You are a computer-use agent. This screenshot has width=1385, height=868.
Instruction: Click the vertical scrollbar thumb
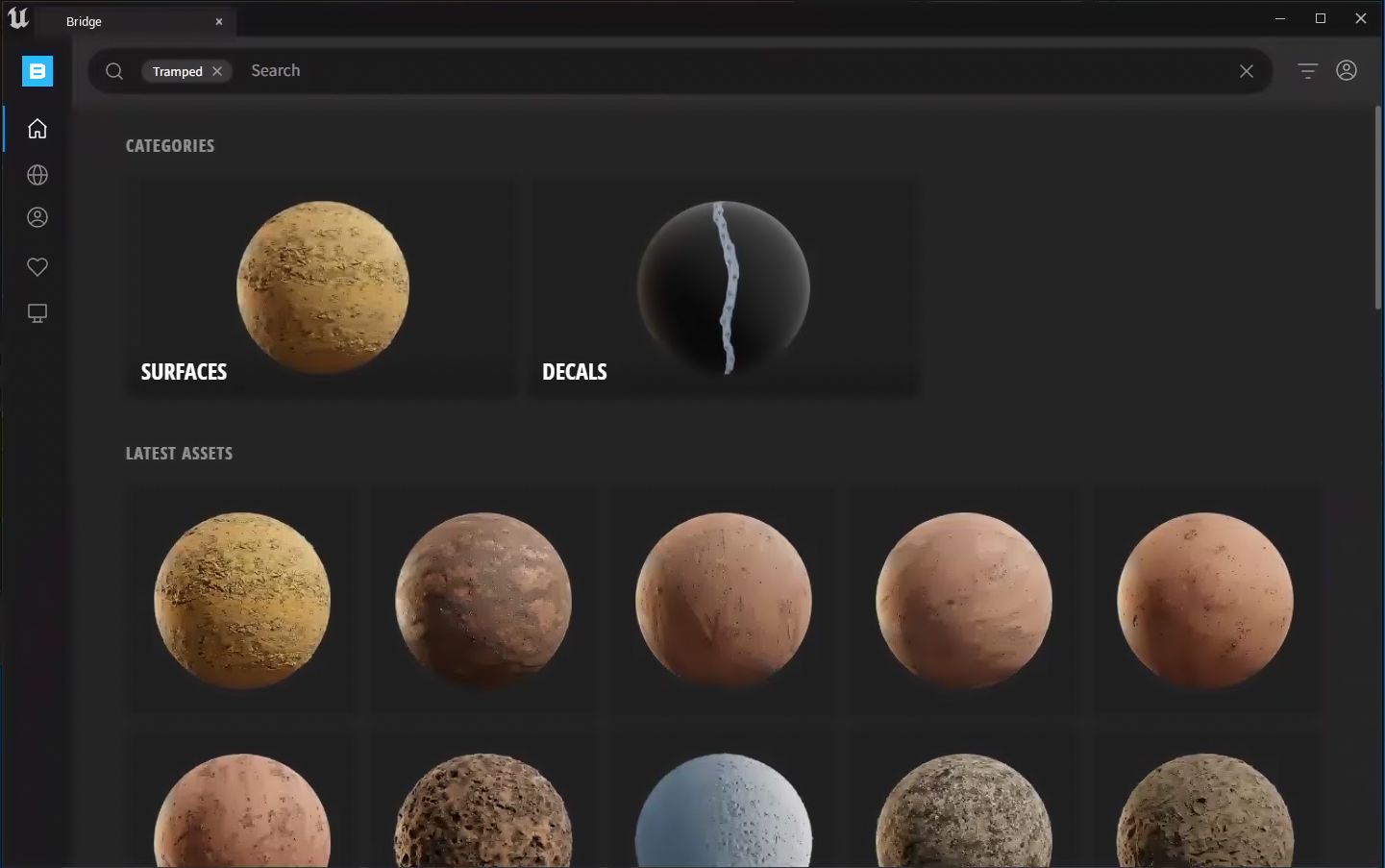[x=1377, y=208]
